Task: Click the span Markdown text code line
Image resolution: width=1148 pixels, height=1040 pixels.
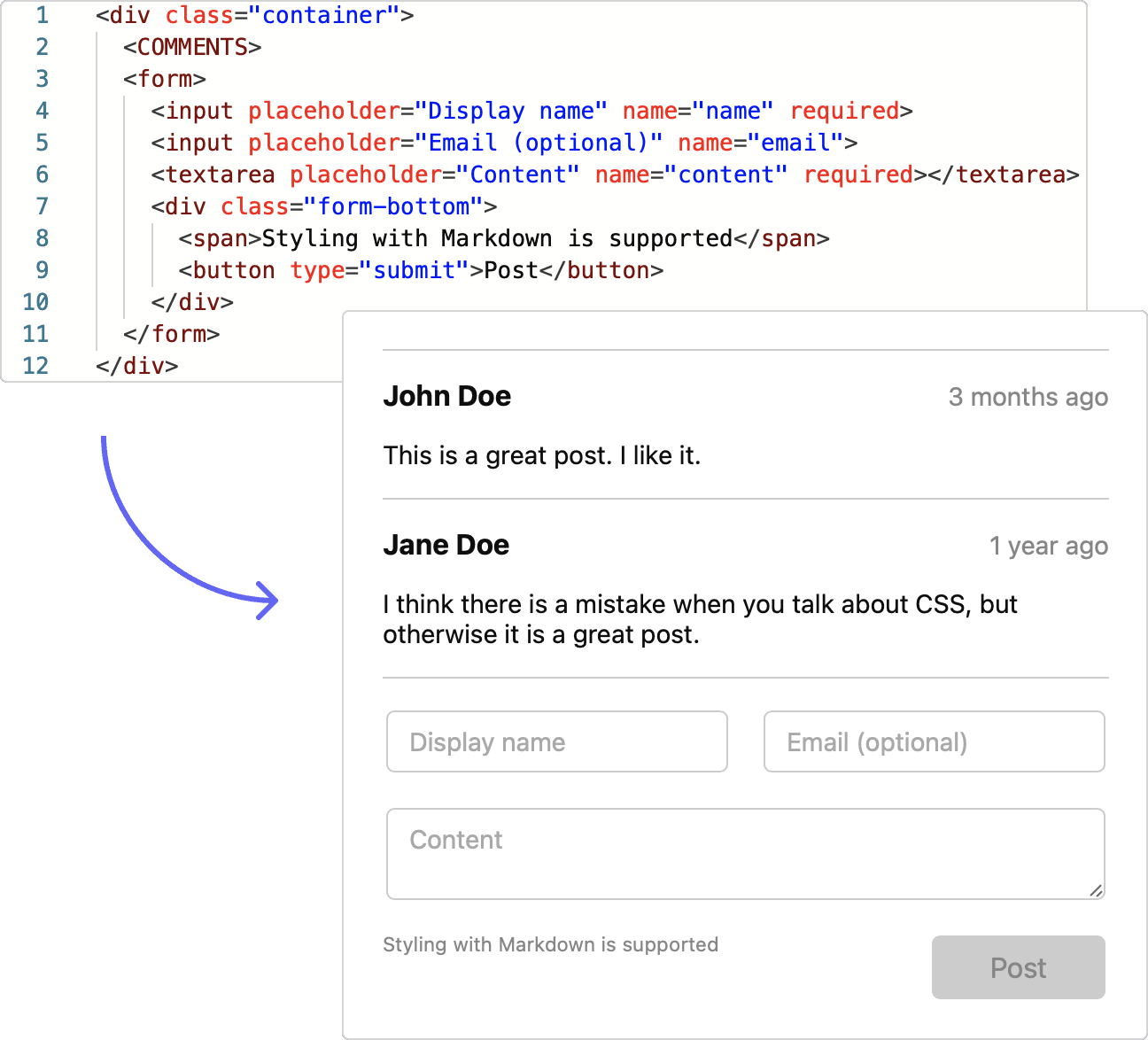Action: click(x=504, y=238)
